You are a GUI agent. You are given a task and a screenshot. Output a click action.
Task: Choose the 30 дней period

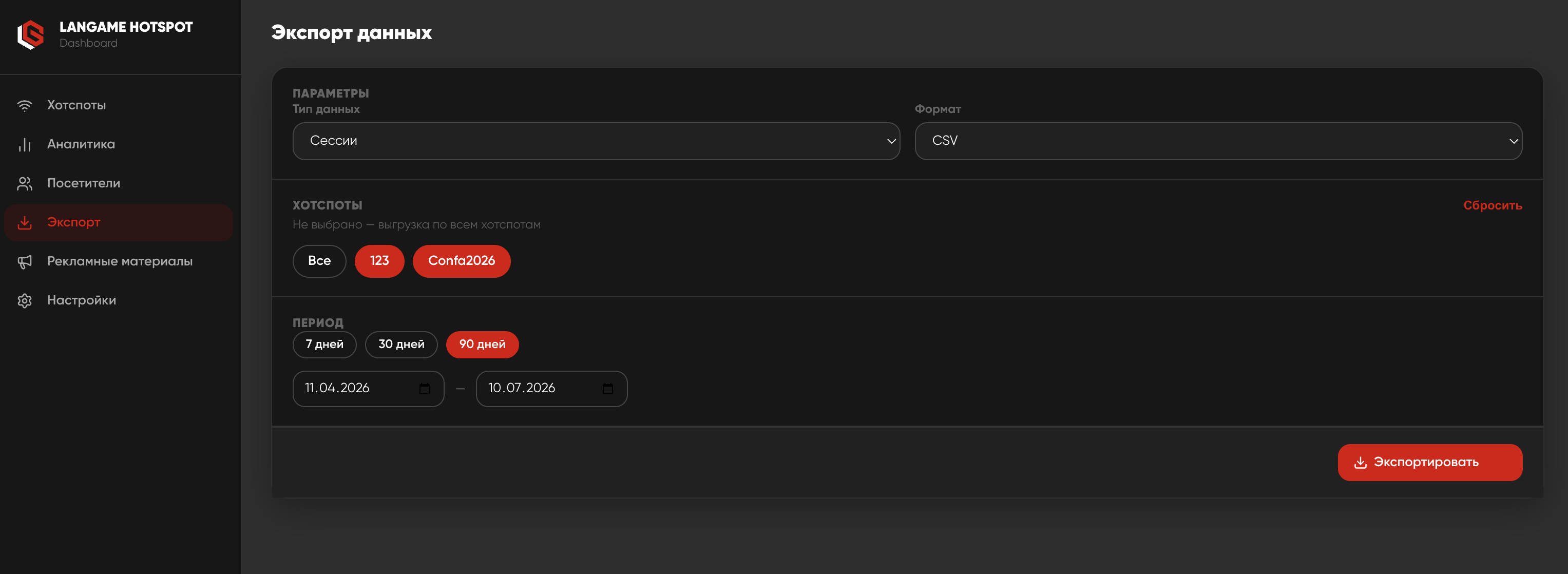(401, 344)
